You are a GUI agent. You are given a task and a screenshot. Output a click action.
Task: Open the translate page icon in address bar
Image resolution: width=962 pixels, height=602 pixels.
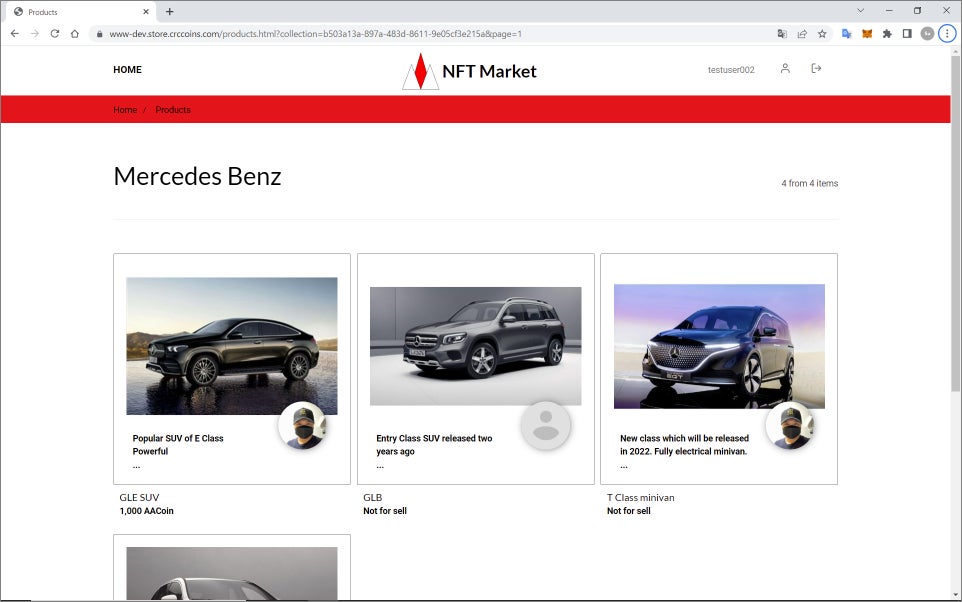click(x=782, y=34)
